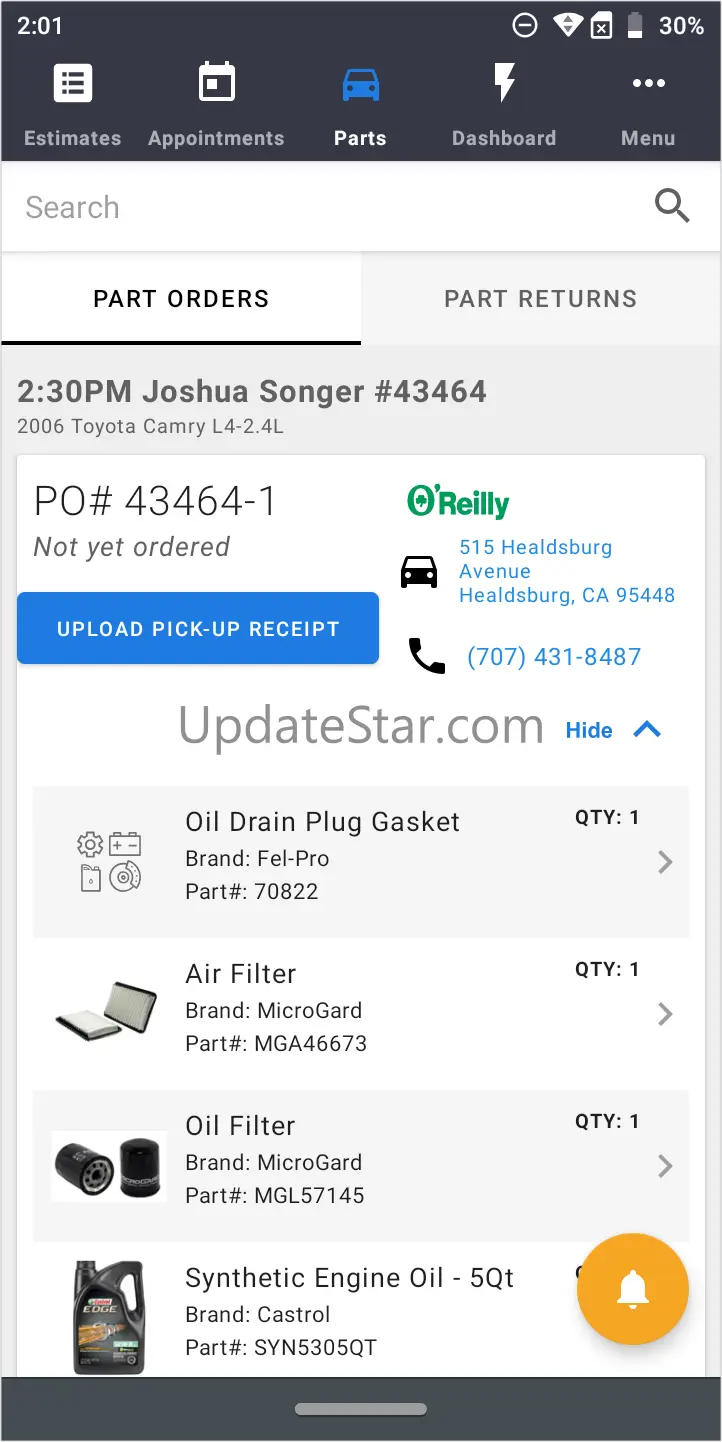Open the Dashboard lightning bolt icon

[x=504, y=85]
